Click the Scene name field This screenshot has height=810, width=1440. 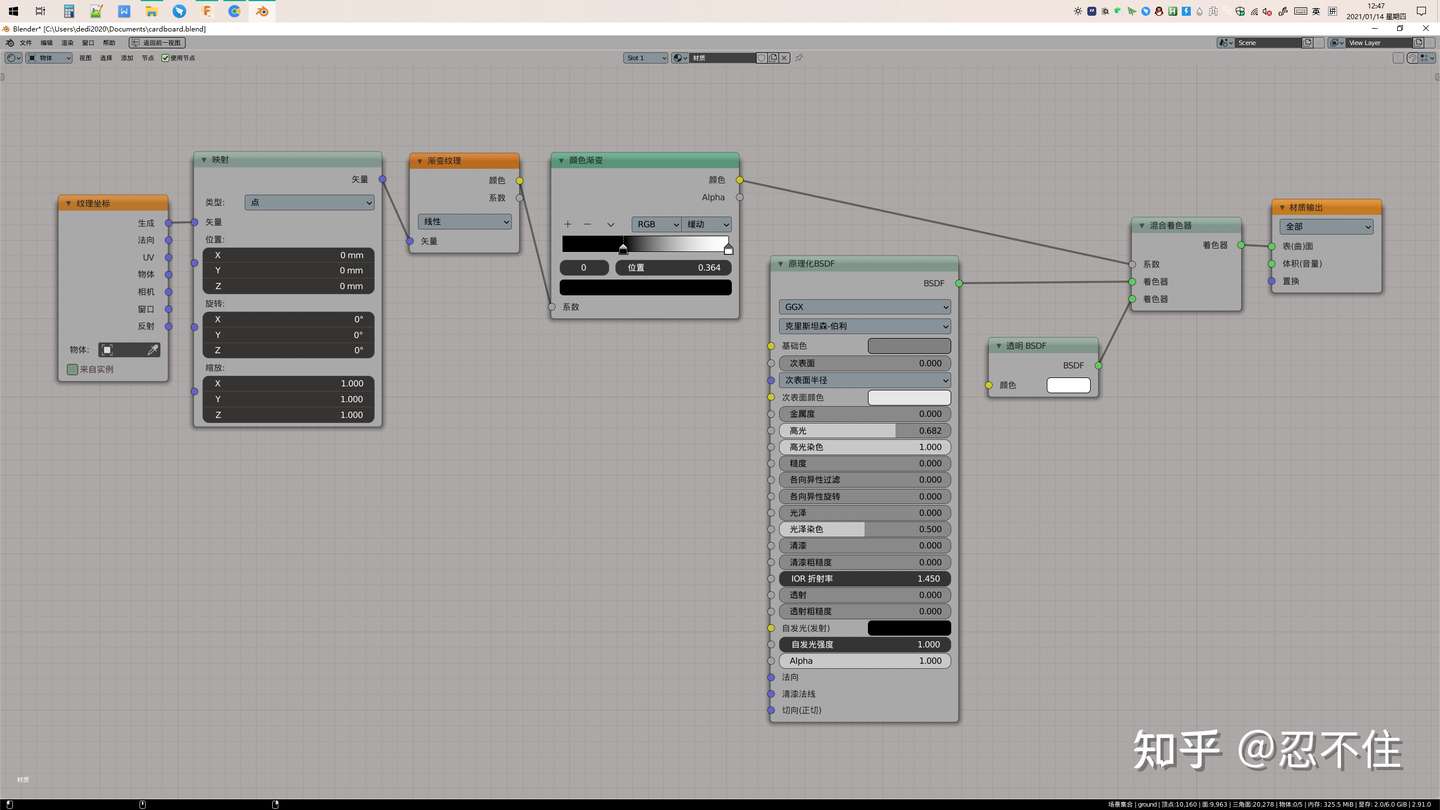pyautogui.click(x=1268, y=43)
